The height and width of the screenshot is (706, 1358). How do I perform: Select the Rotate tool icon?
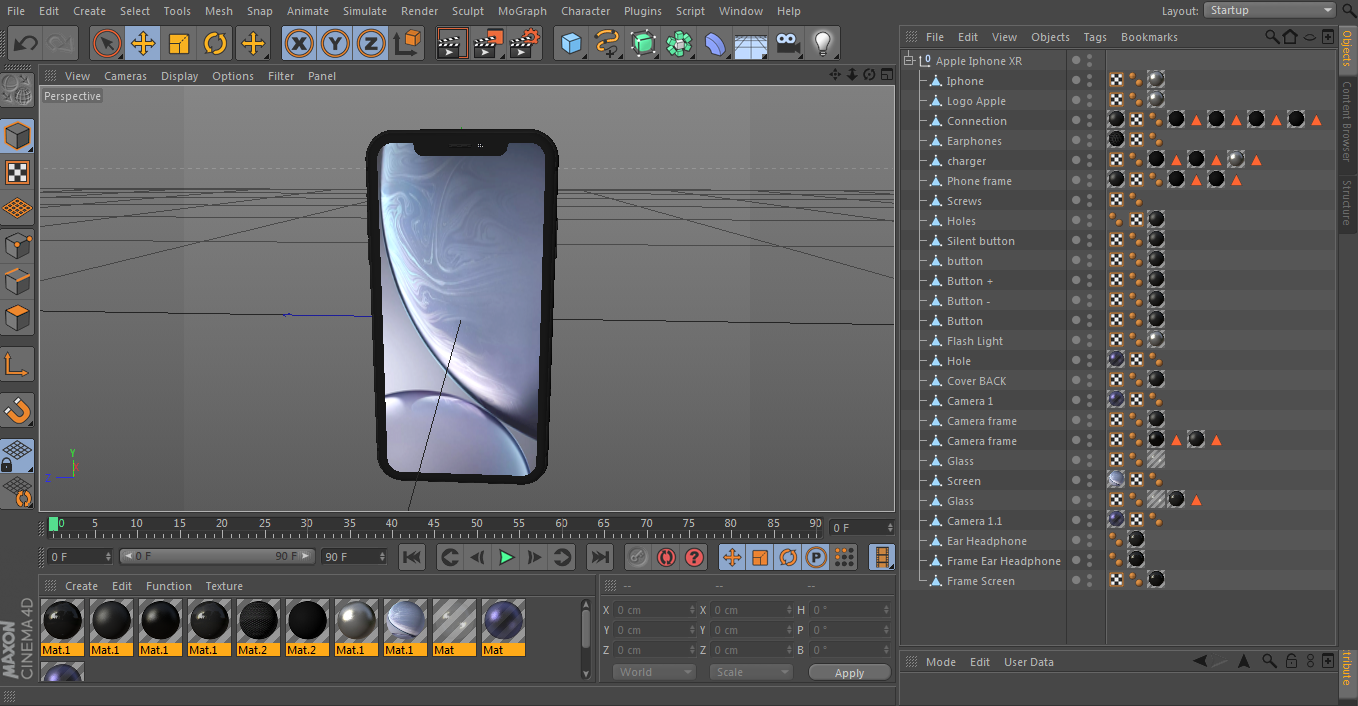pyautogui.click(x=215, y=44)
